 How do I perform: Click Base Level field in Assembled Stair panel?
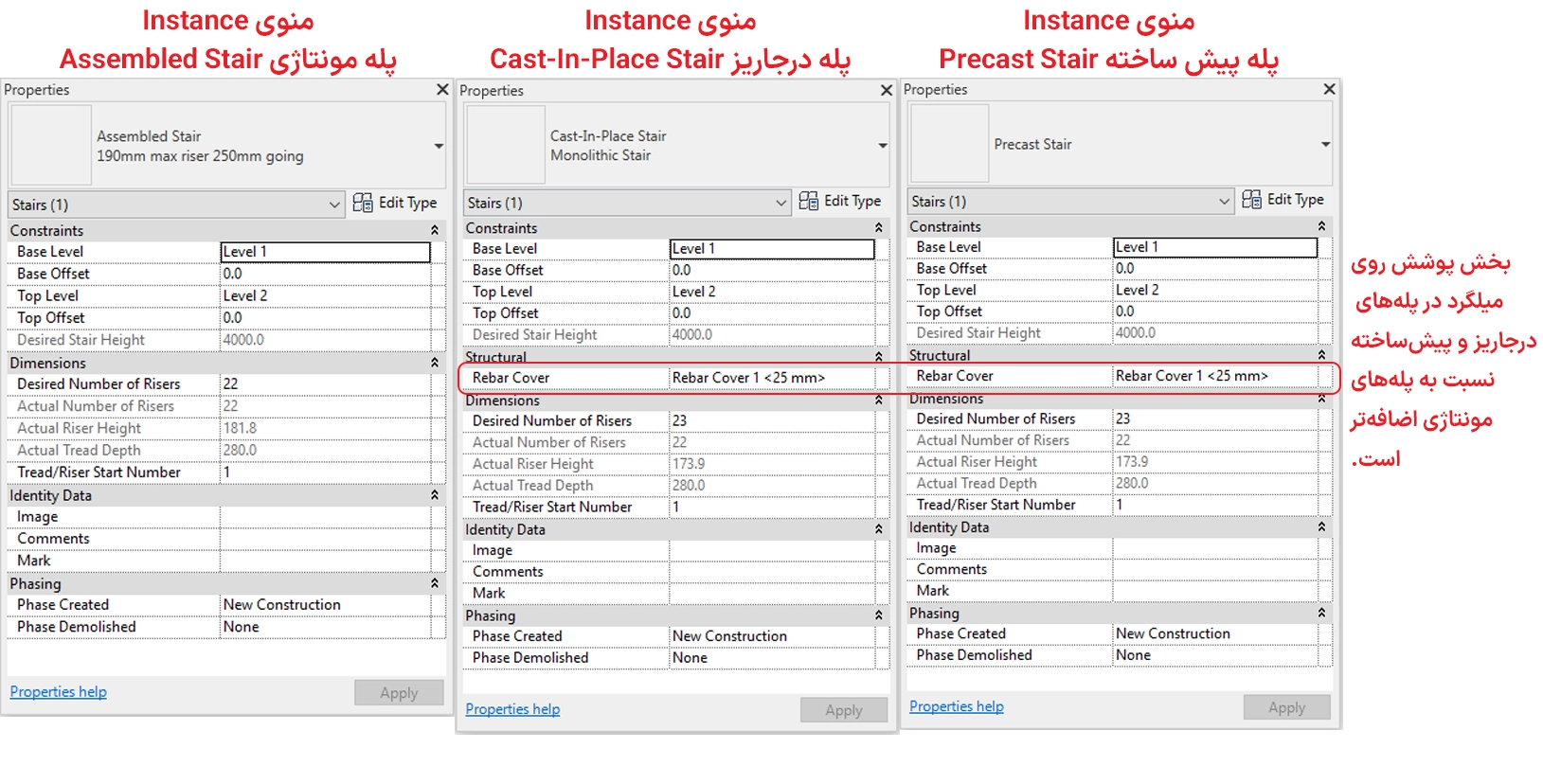325,252
